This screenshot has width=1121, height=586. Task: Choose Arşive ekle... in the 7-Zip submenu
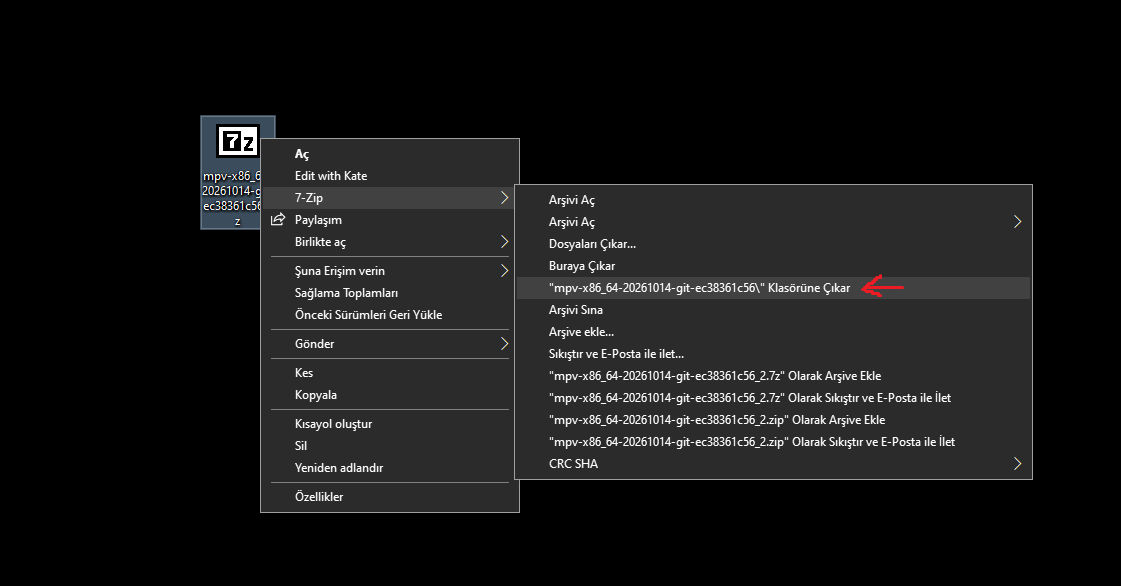click(774, 332)
